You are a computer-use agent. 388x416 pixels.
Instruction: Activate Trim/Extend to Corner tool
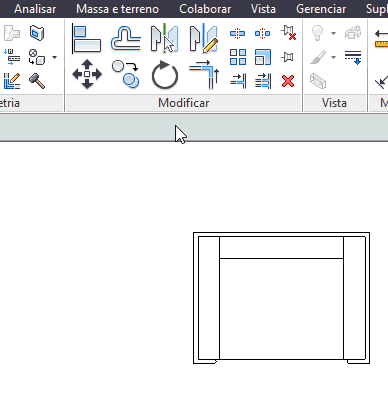click(204, 74)
